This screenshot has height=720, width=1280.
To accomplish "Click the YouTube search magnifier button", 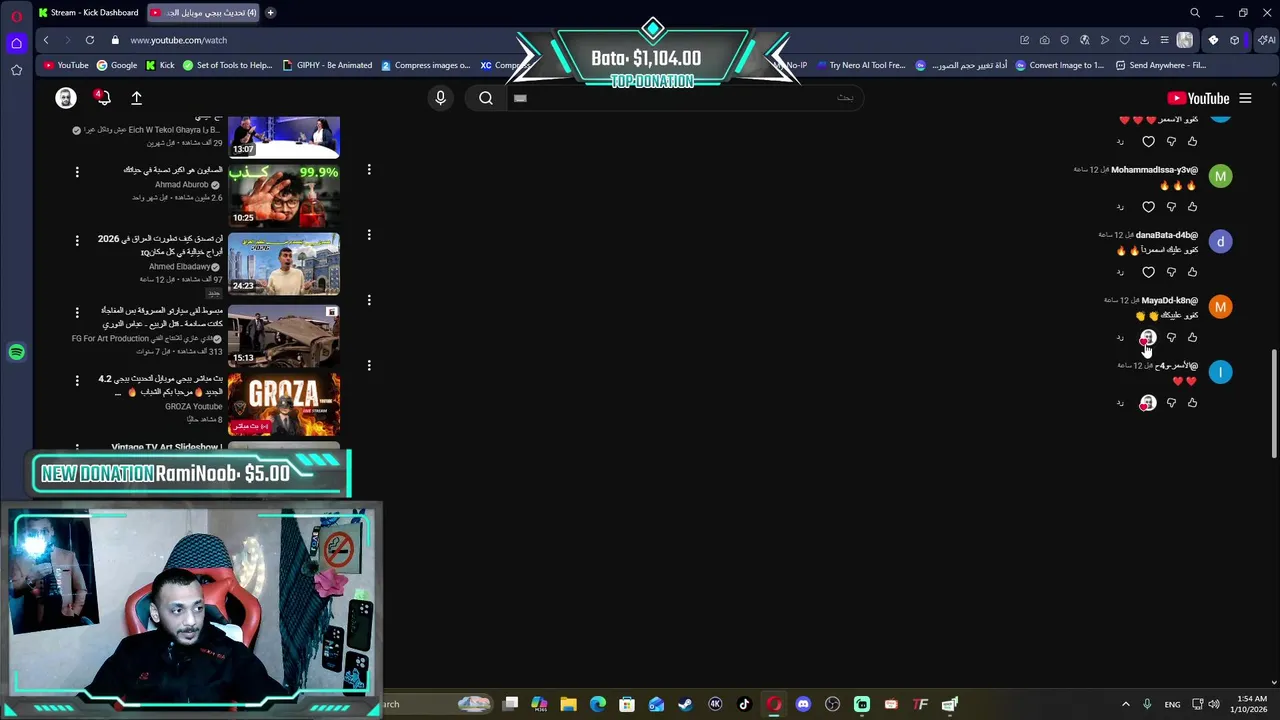I will (486, 98).
